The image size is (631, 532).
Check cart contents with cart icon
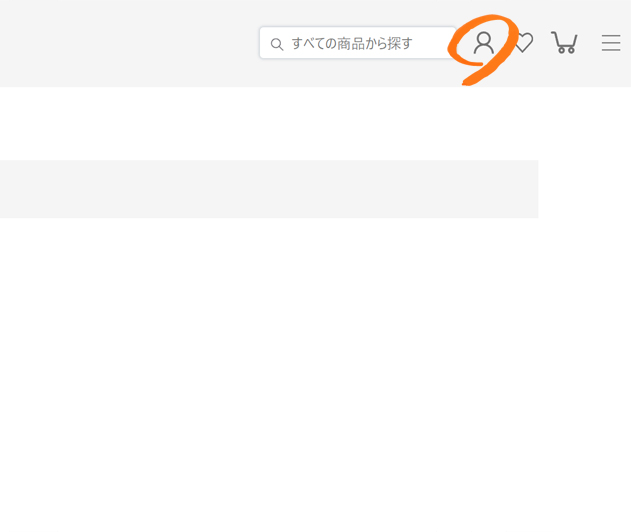click(564, 42)
